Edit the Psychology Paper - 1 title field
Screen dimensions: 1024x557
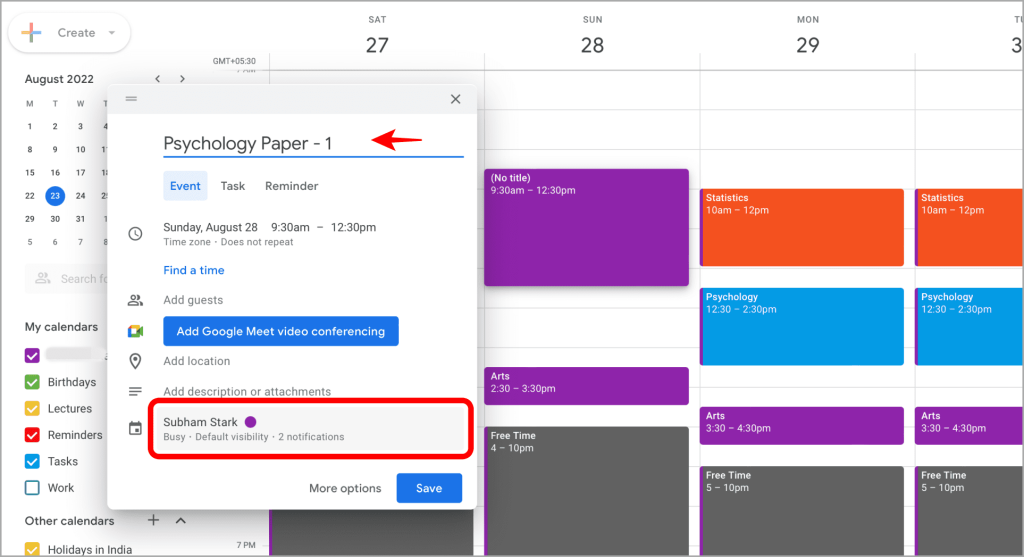[x=313, y=144]
